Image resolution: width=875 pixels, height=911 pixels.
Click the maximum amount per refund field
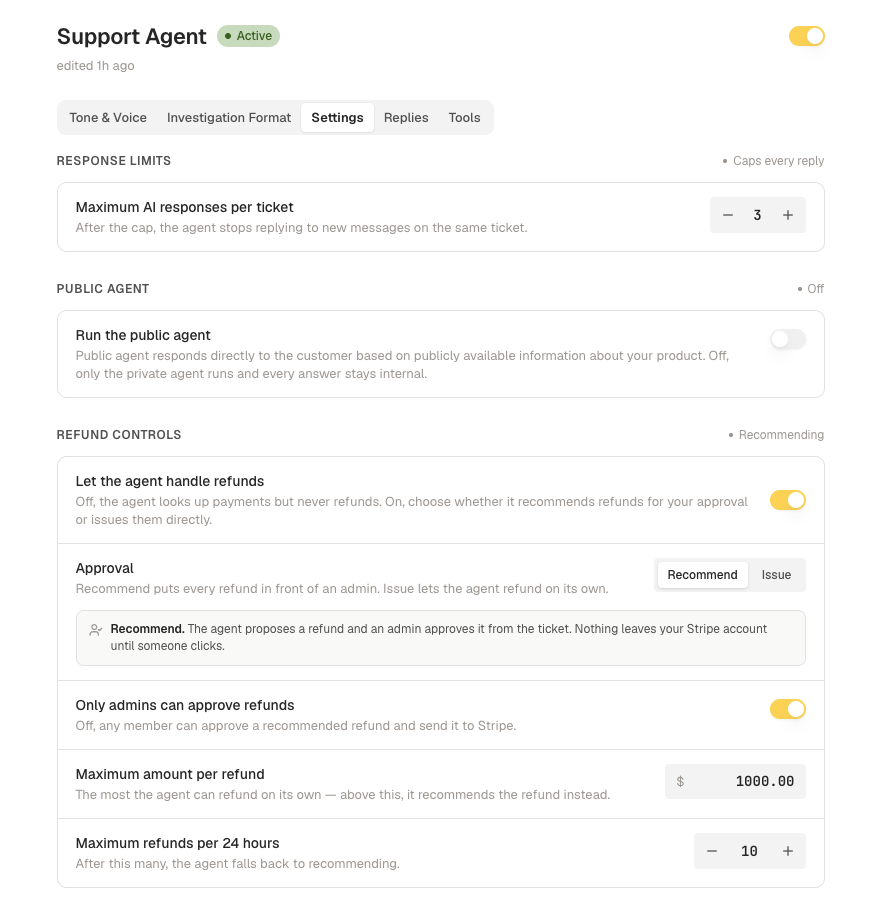tap(735, 781)
